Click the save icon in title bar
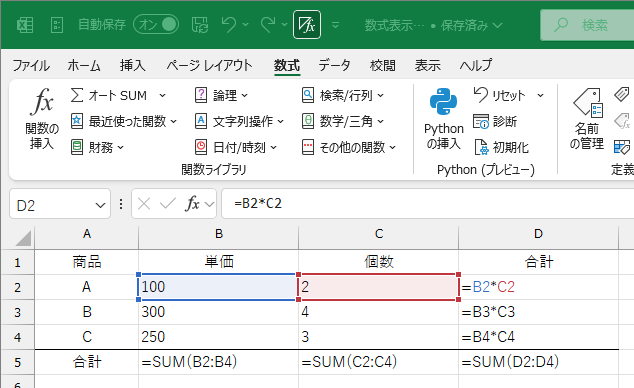Viewport: 634px width, 388px height. coord(200,25)
